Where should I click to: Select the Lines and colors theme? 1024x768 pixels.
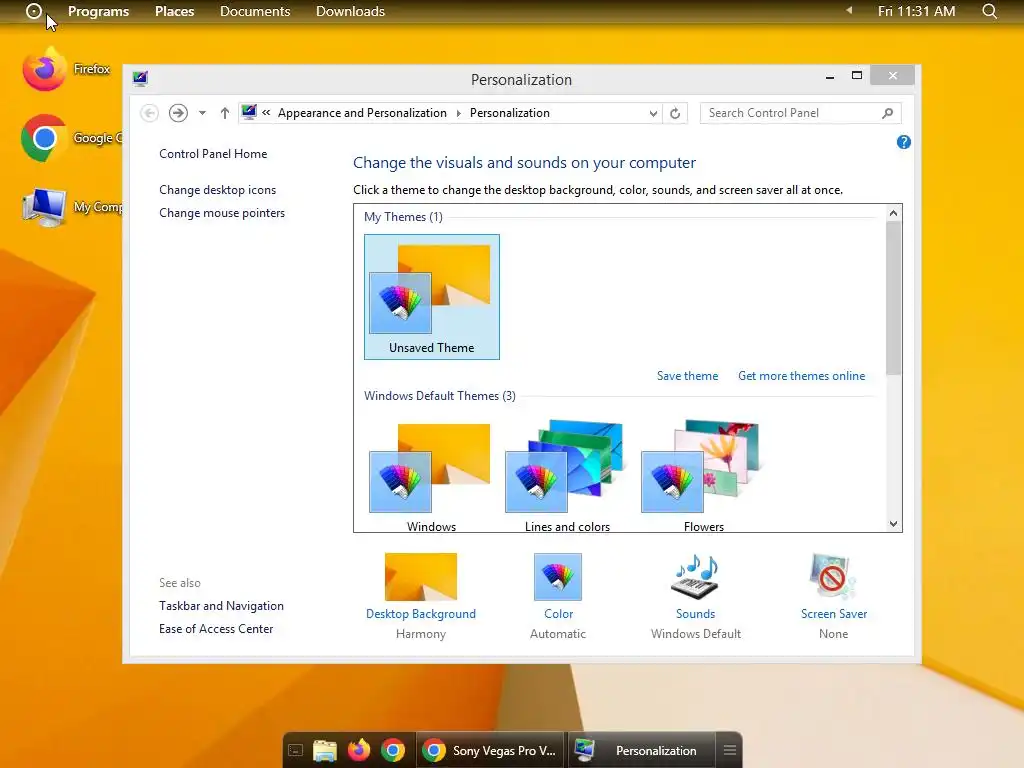(x=567, y=477)
